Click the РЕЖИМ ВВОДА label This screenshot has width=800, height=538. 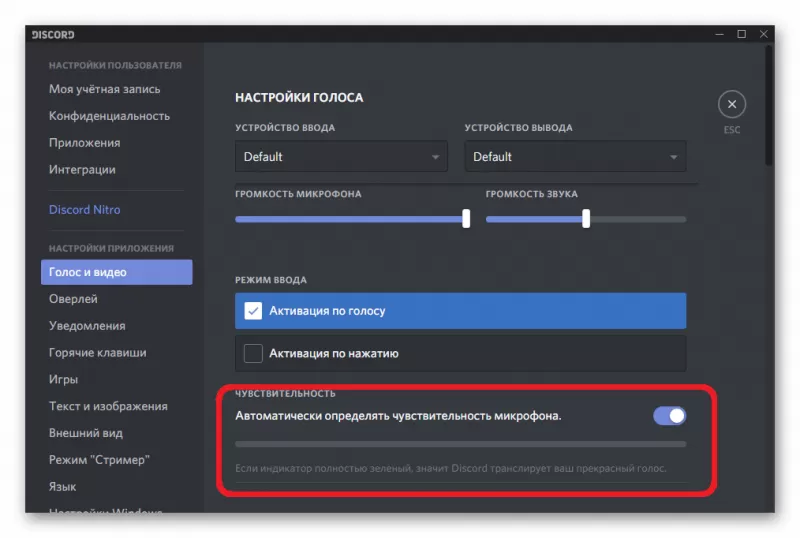(271, 280)
